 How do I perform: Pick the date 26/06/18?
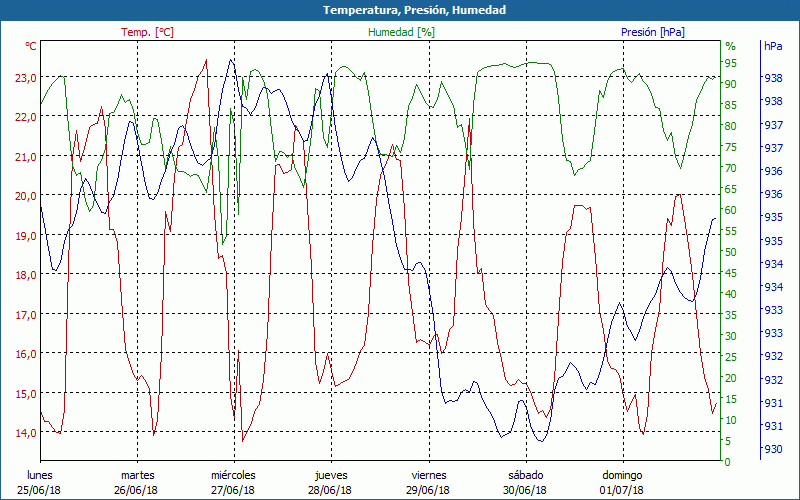point(136,490)
